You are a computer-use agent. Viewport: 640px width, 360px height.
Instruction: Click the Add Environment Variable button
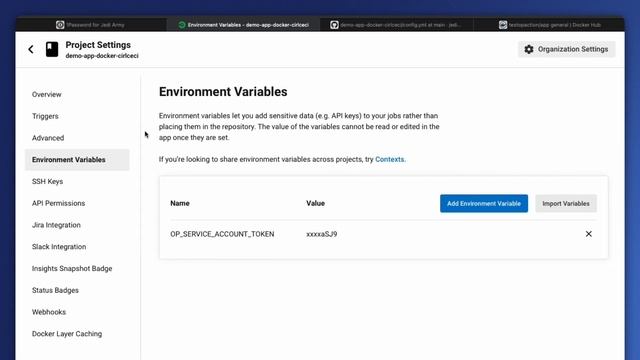[x=484, y=203]
